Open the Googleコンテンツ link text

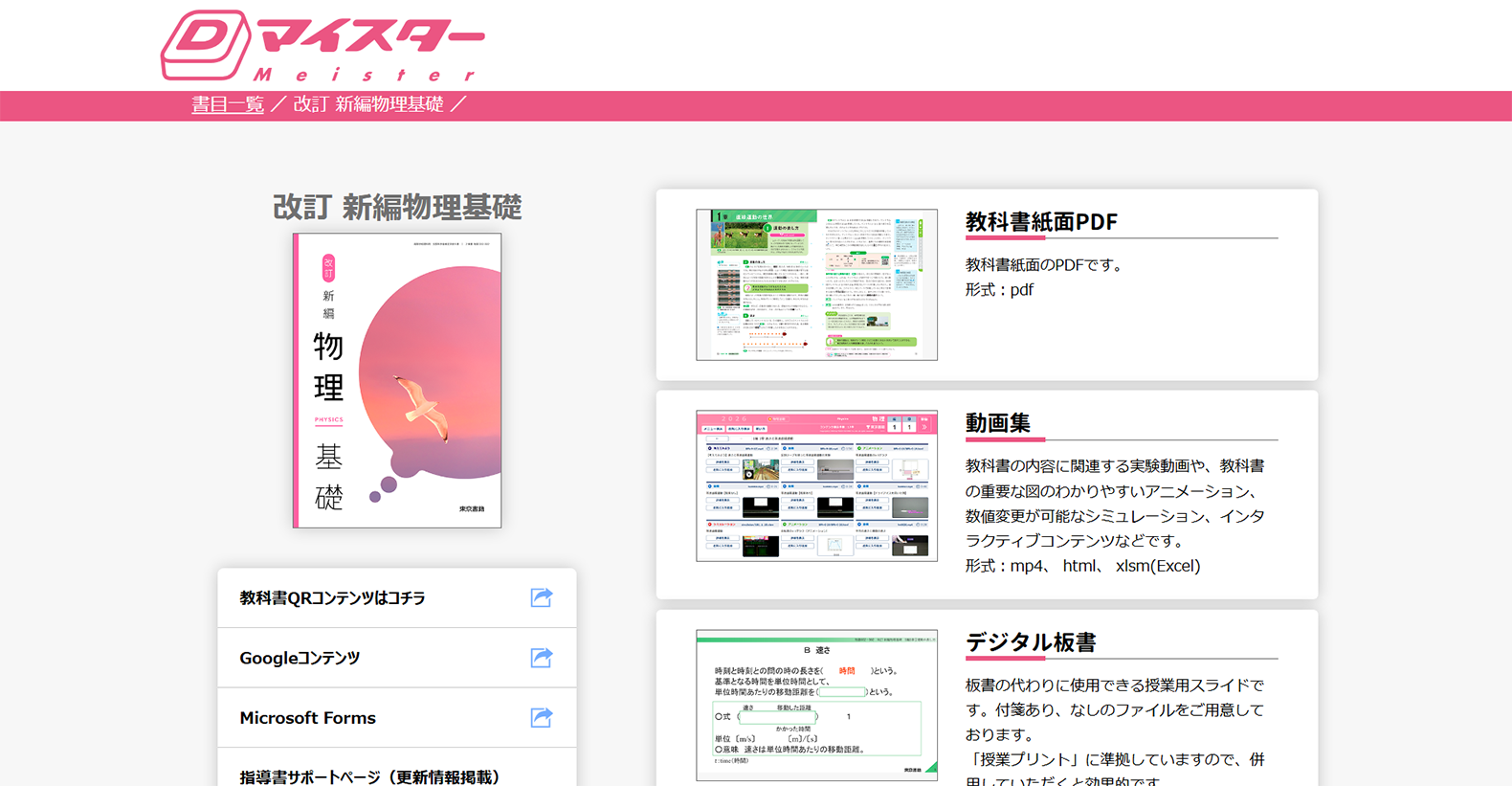tap(300, 659)
